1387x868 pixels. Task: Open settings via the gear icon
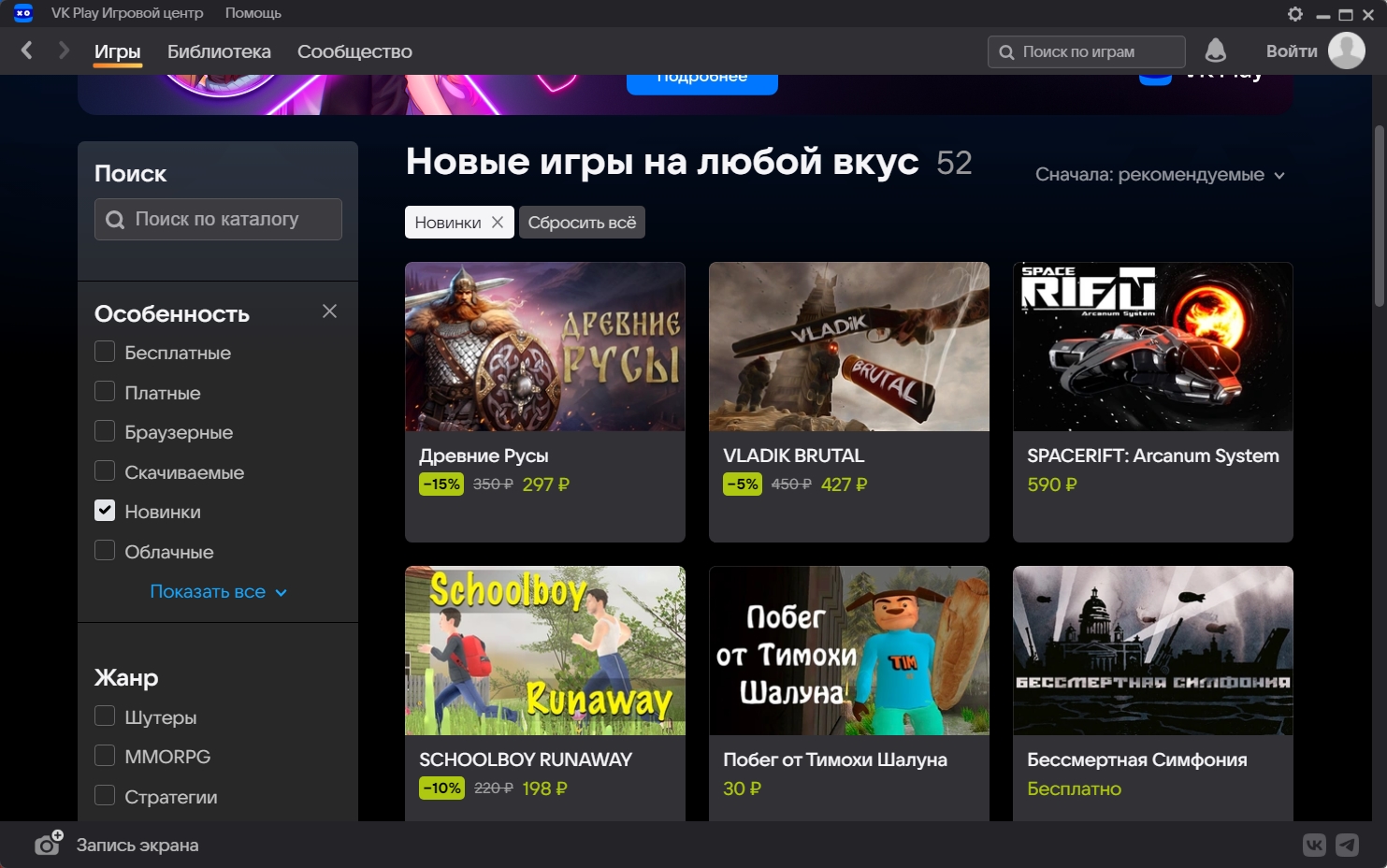click(x=1295, y=14)
